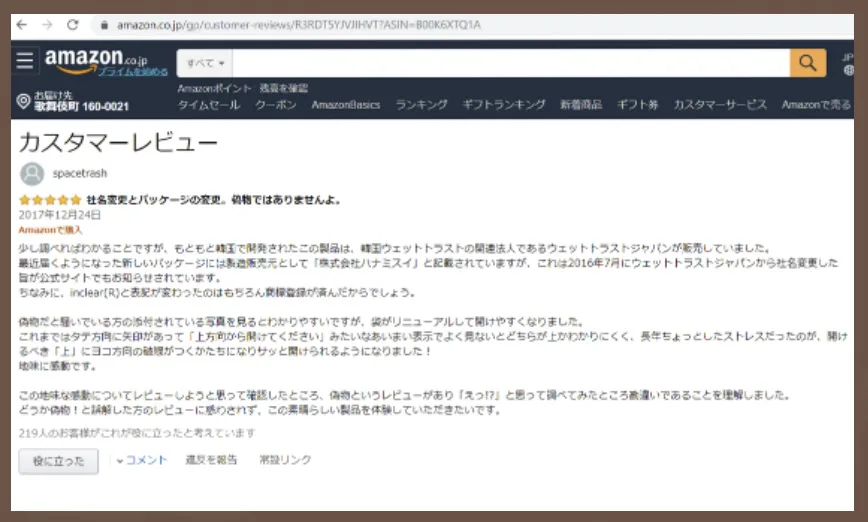Click the padlock icon in address bar

click(x=104, y=25)
